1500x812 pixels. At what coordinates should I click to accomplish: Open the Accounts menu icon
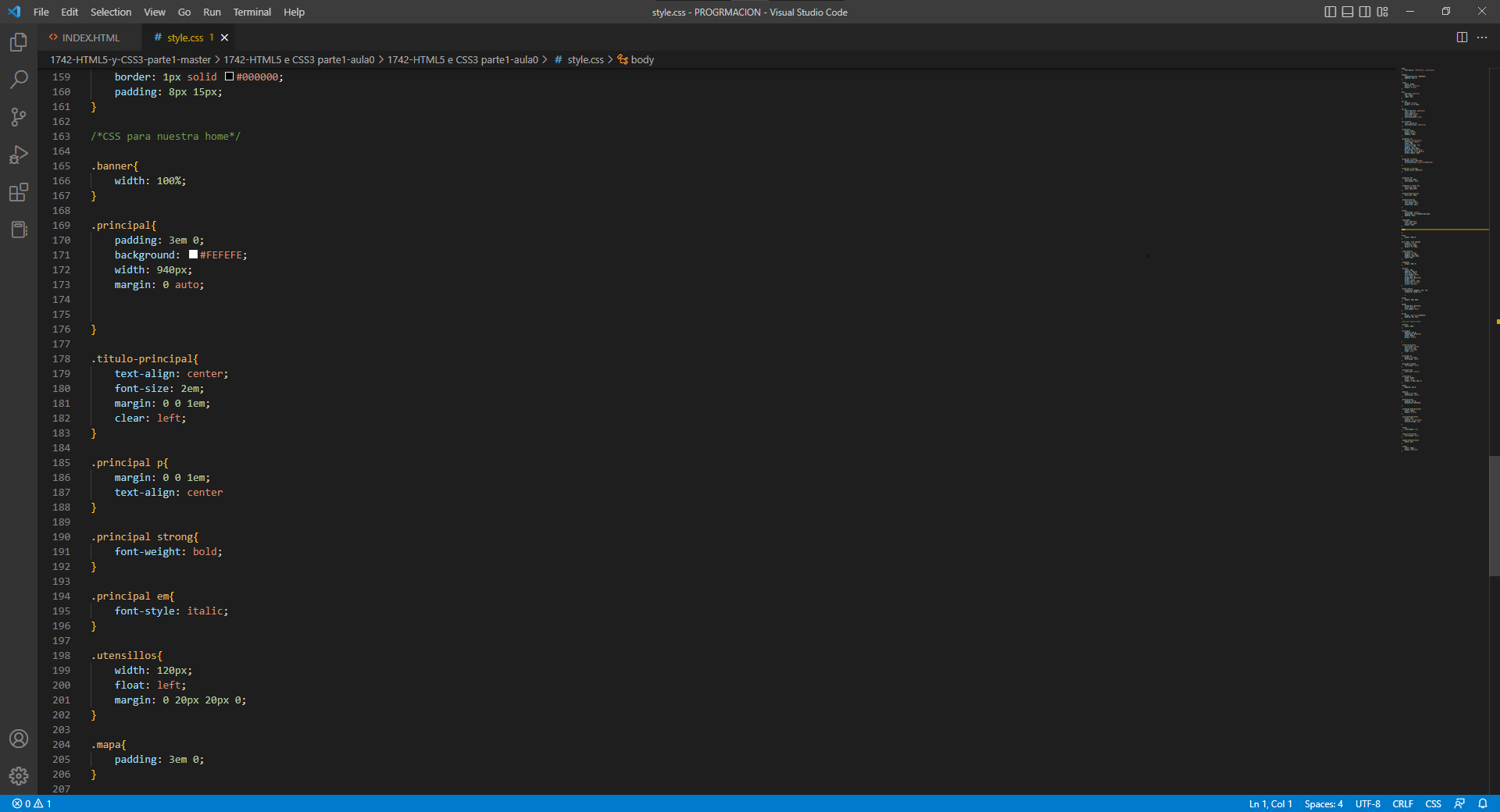[x=19, y=739]
